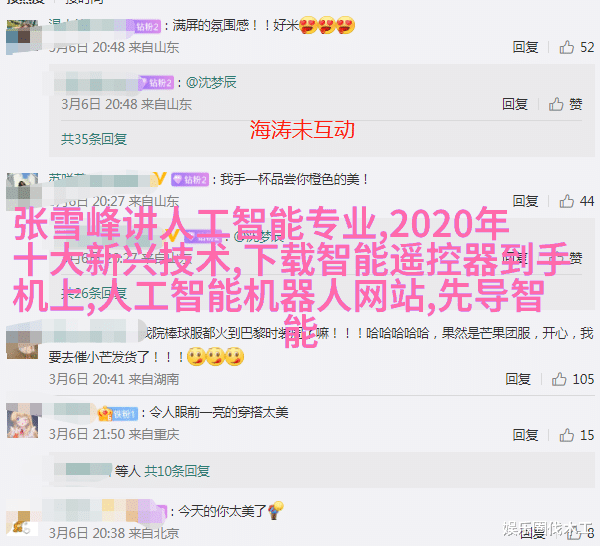Expand 共26条回复 replies
600x546 pixels.
(x=94, y=294)
